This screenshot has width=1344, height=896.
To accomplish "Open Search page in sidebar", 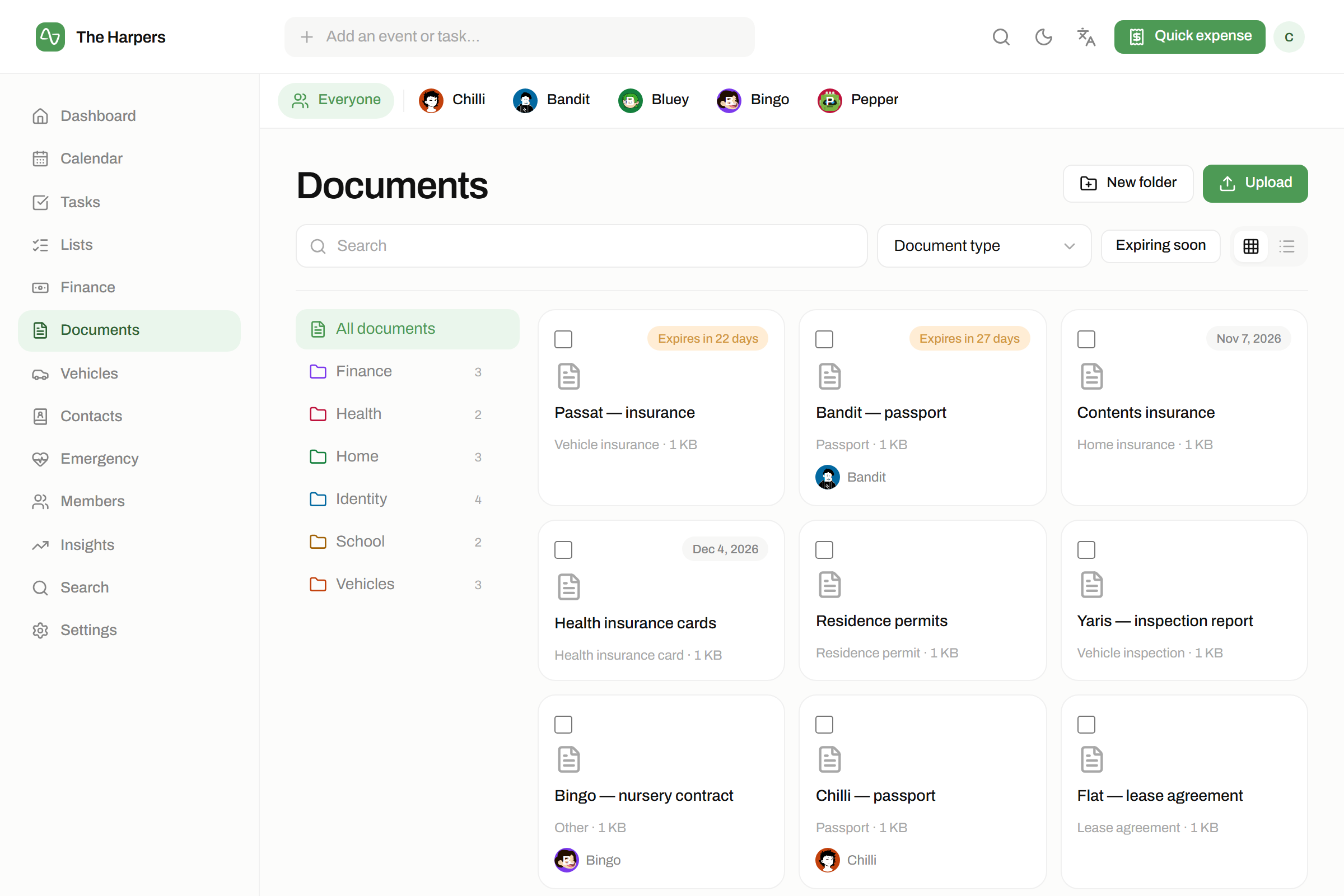I will (129, 587).
